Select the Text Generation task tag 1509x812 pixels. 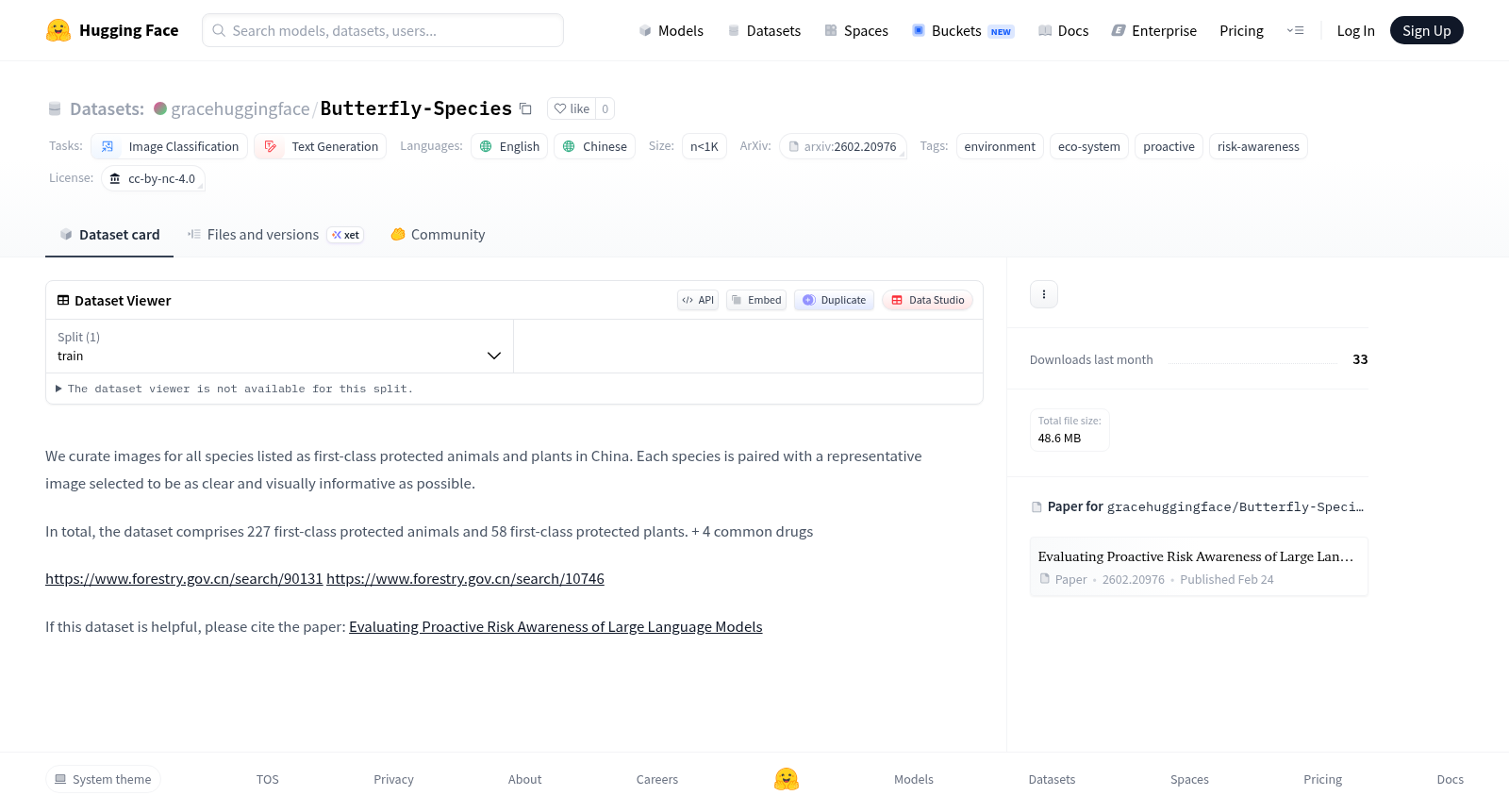tap(321, 146)
